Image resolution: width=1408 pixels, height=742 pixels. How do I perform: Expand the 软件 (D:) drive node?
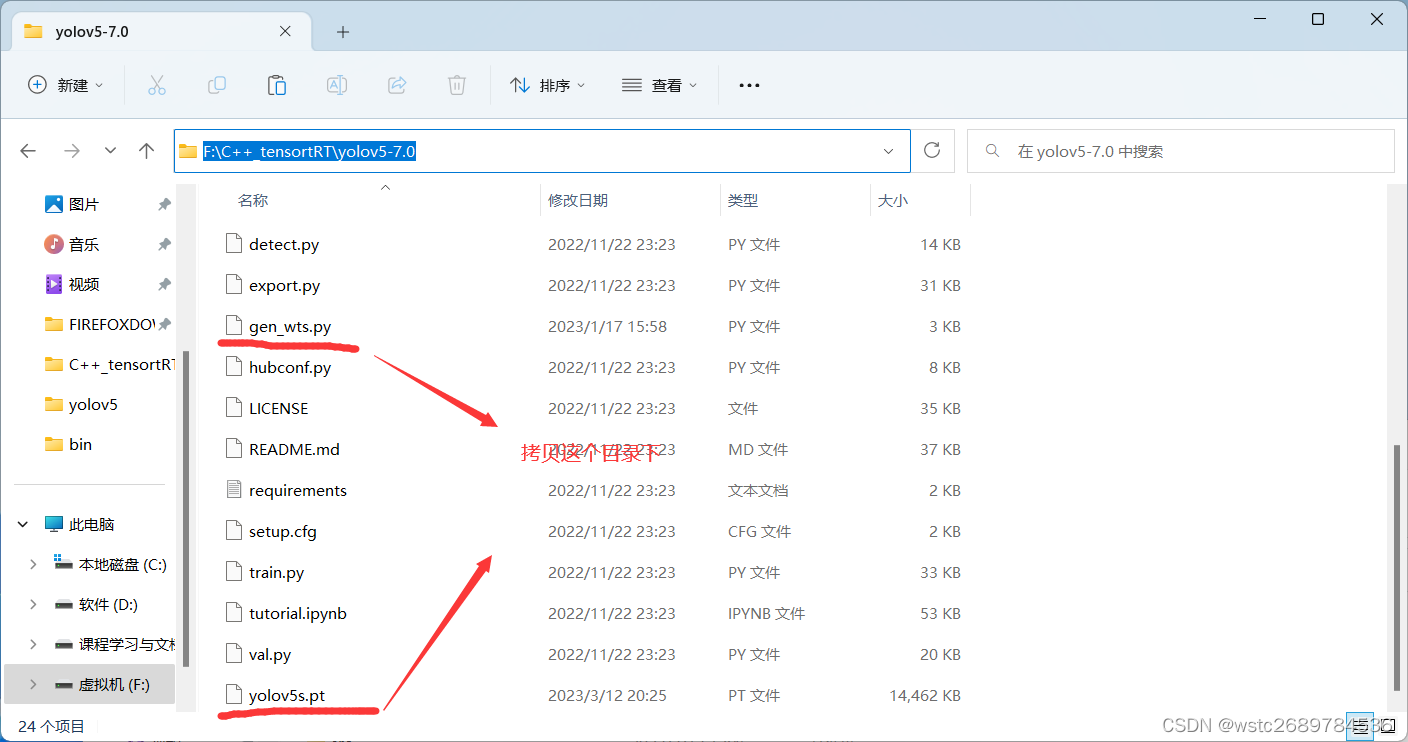click(x=33, y=604)
